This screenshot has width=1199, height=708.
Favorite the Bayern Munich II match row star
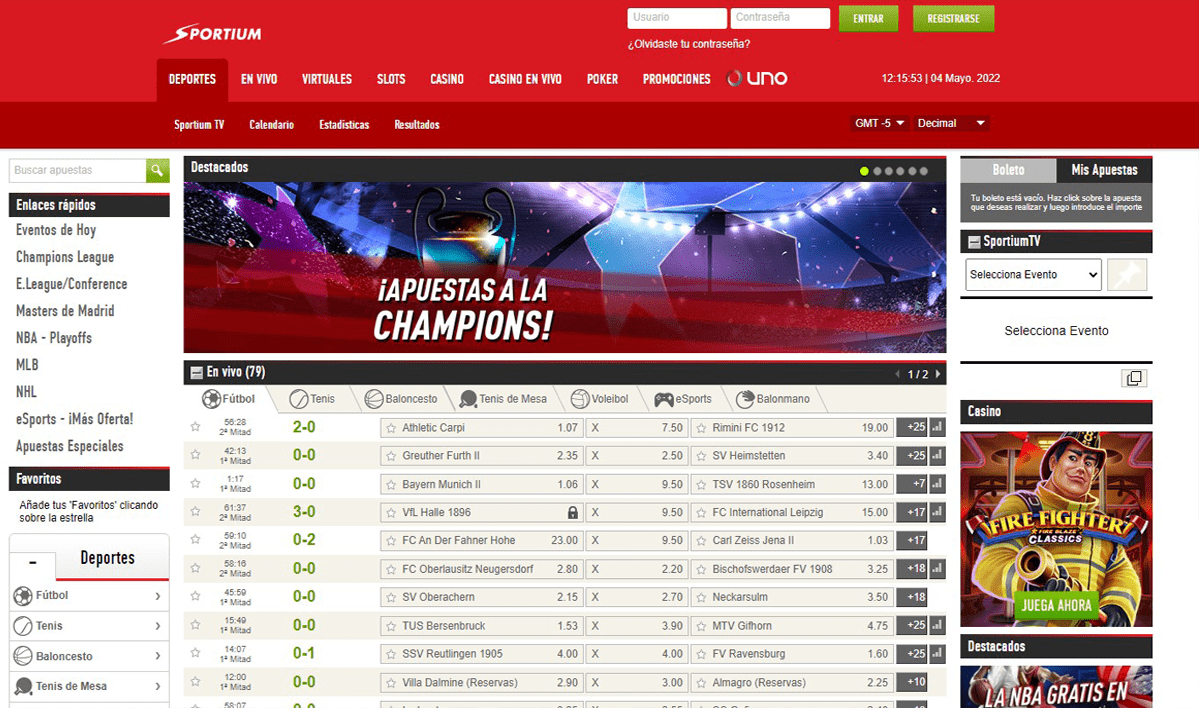196,484
